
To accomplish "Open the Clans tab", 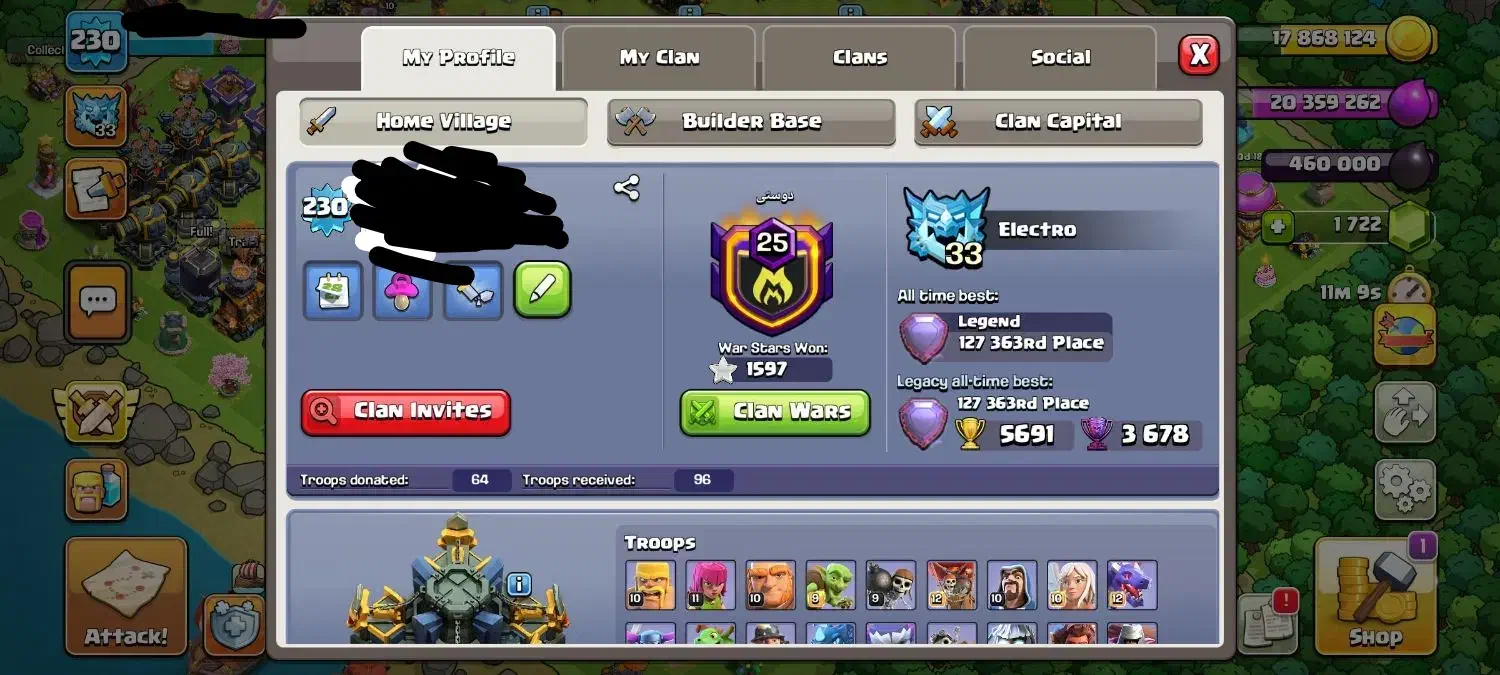I will 860,57.
